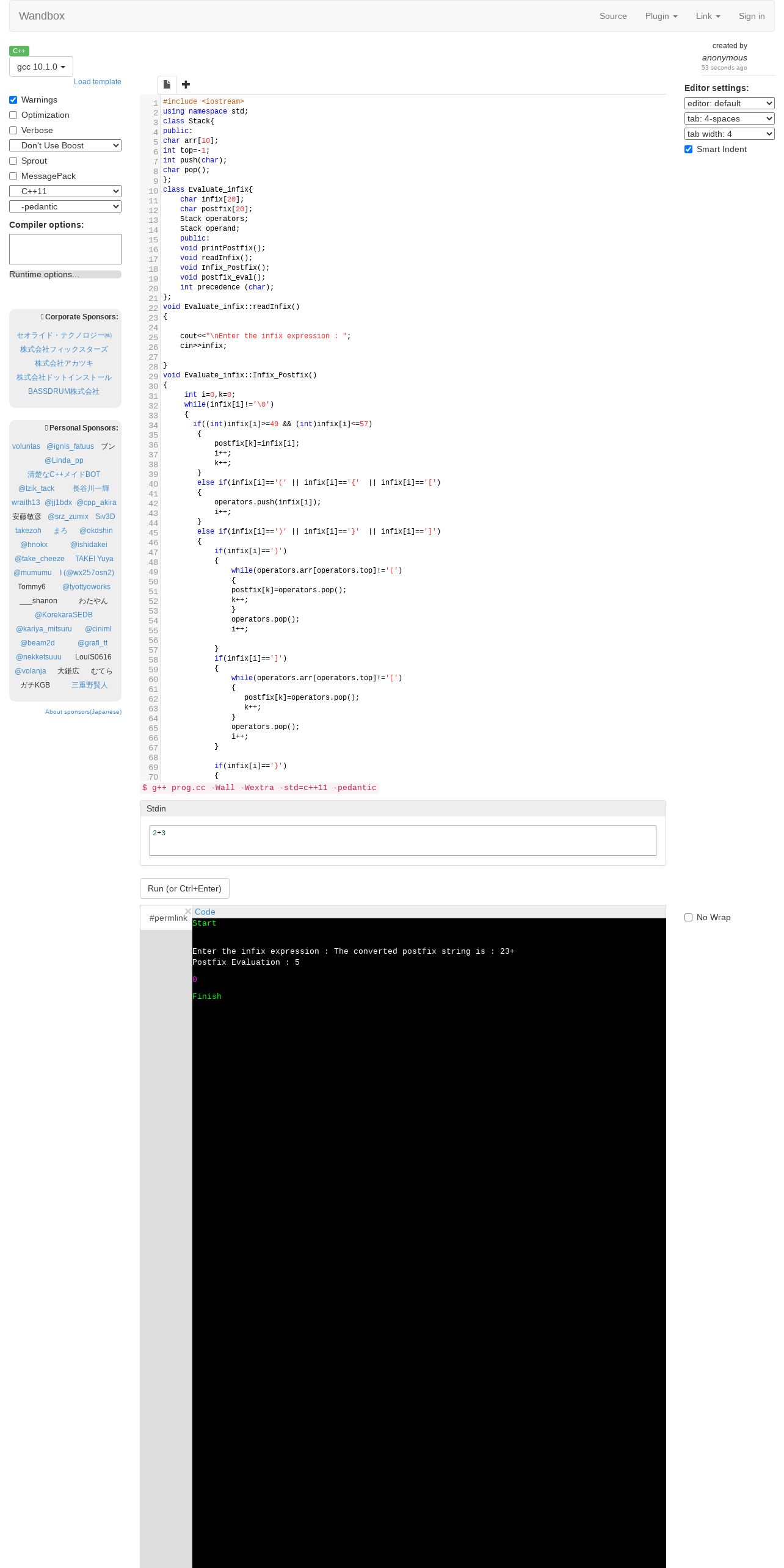Open About sponsors(Japanese) link

83,712
